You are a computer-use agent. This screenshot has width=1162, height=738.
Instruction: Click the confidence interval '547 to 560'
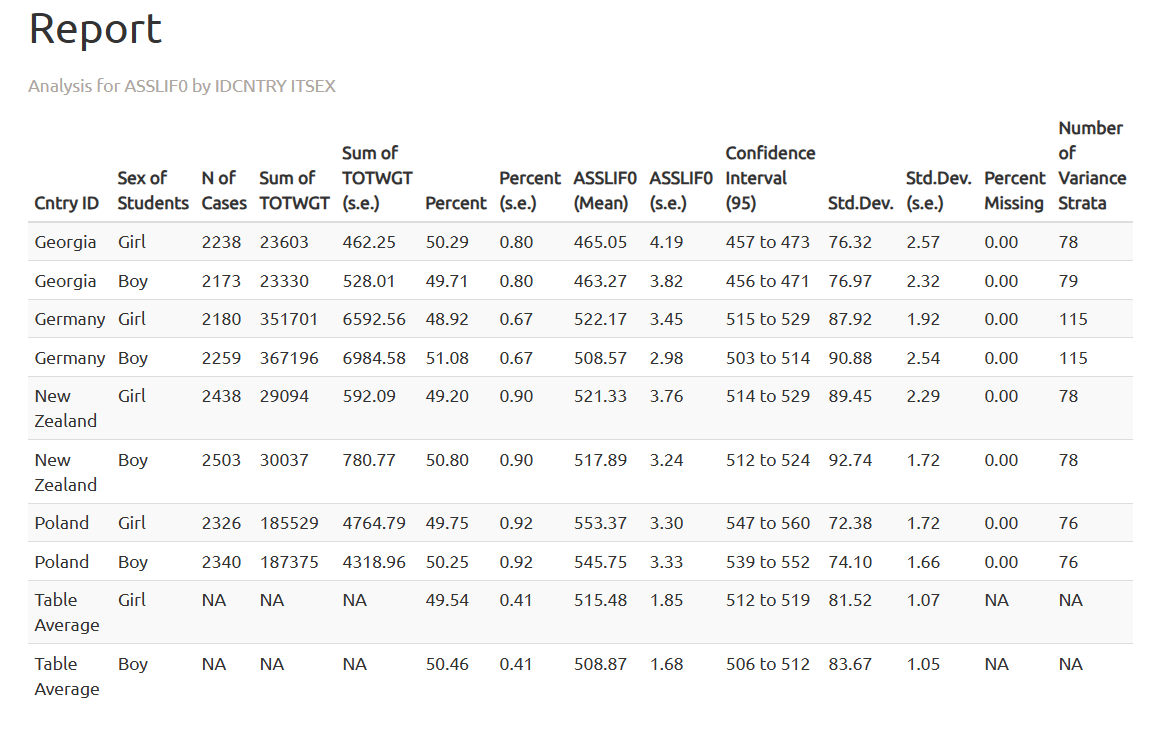tap(767, 523)
